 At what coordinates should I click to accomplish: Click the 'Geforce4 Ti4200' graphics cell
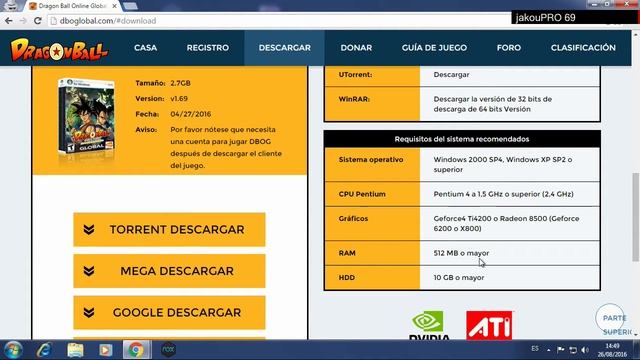510,224
